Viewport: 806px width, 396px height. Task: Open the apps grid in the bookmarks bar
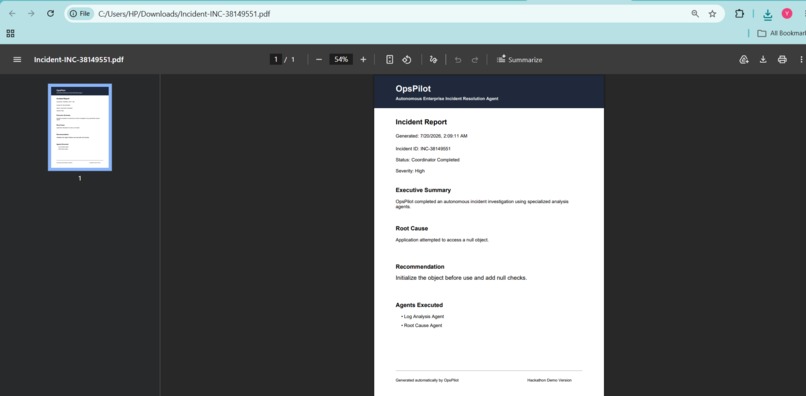coord(10,33)
